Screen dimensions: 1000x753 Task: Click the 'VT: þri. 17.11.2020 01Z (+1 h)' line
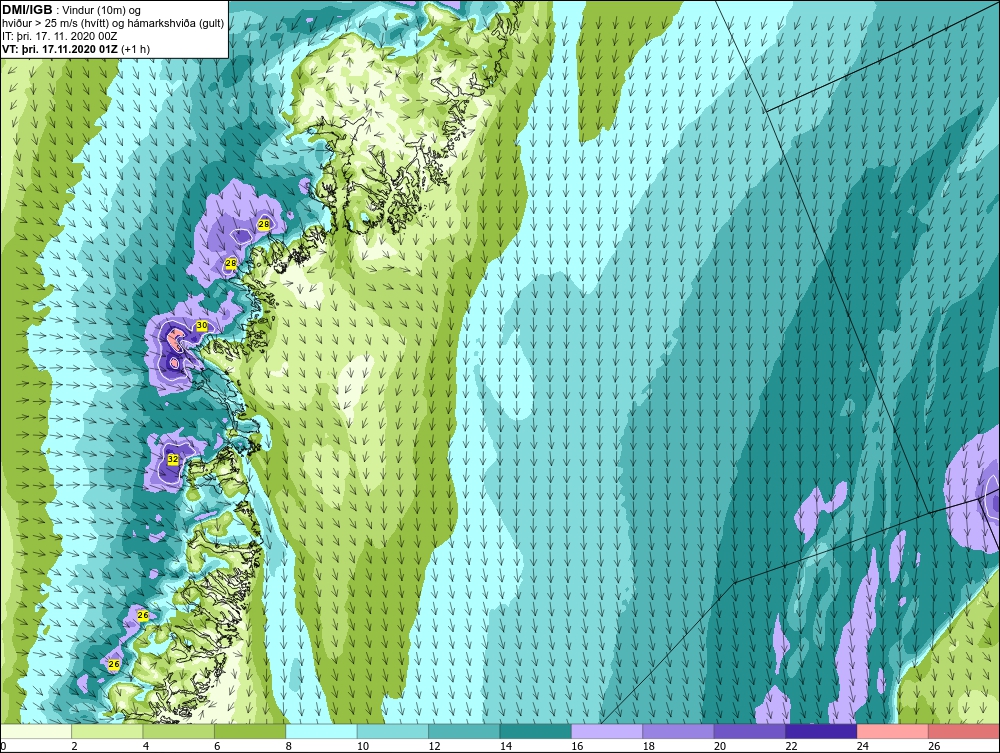(x=76, y=49)
